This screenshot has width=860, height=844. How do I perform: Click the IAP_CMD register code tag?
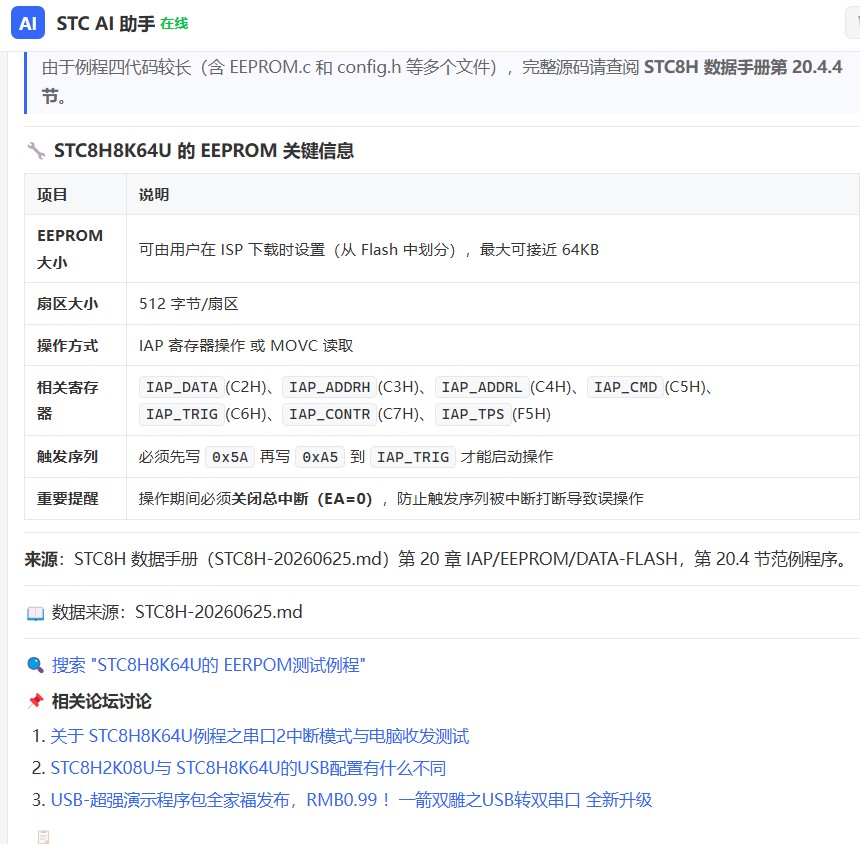point(625,387)
